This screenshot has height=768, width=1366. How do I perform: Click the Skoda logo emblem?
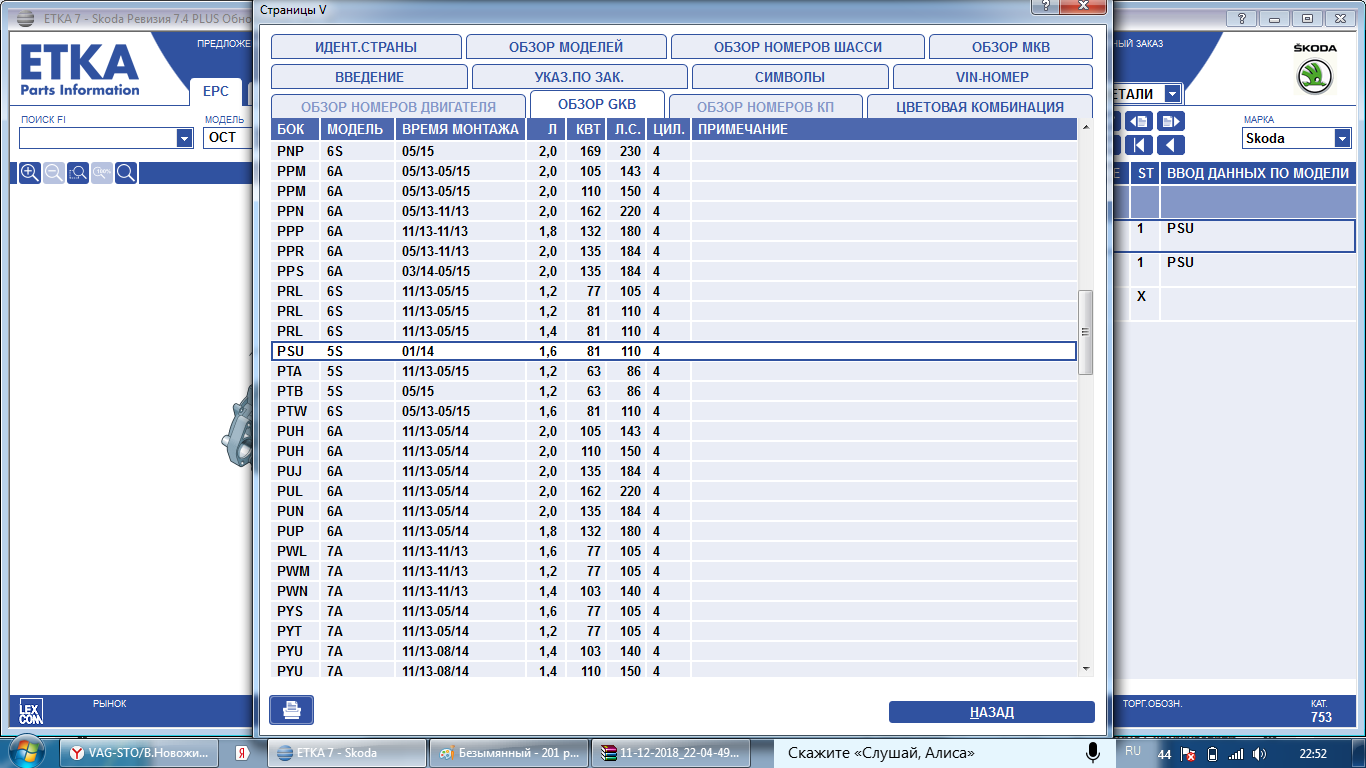[x=1313, y=77]
